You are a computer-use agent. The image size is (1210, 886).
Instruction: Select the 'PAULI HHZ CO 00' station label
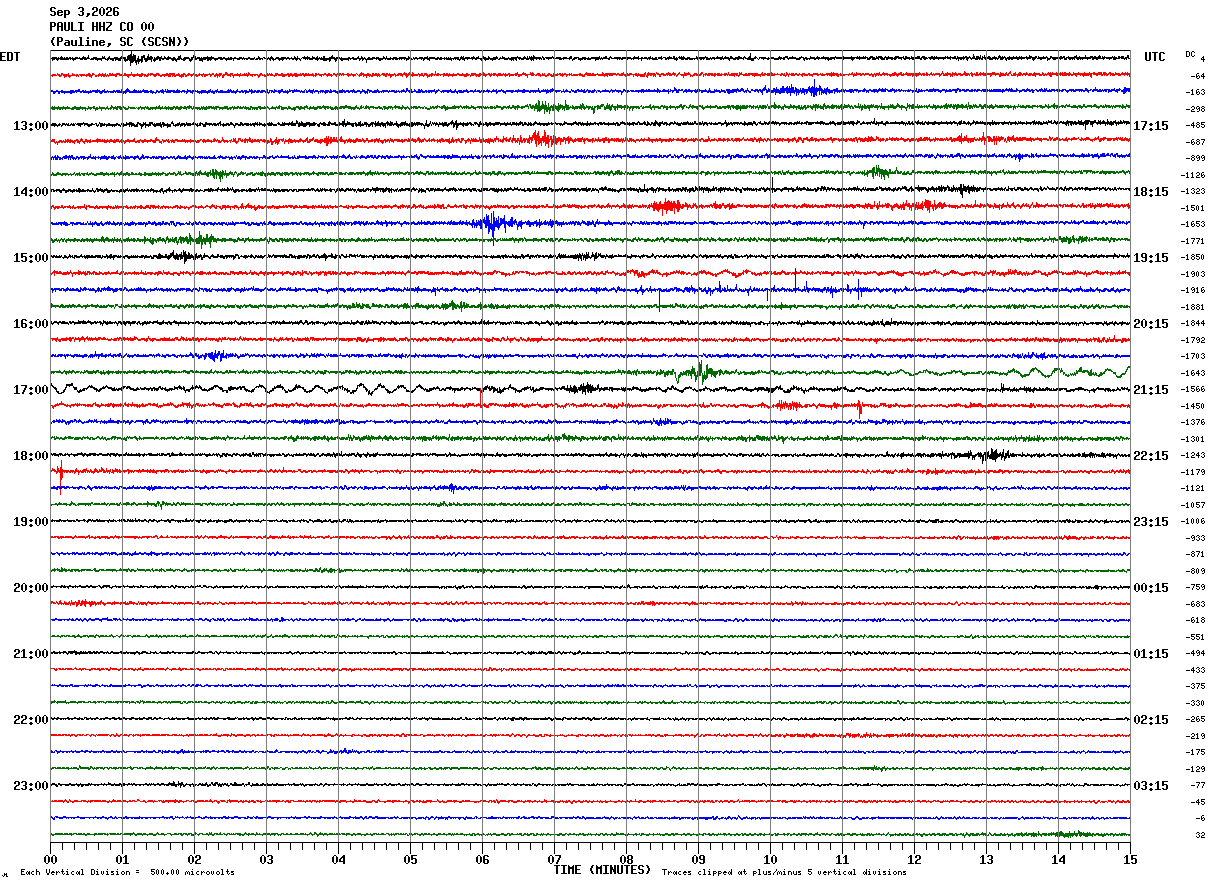click(x=102, y=27)
